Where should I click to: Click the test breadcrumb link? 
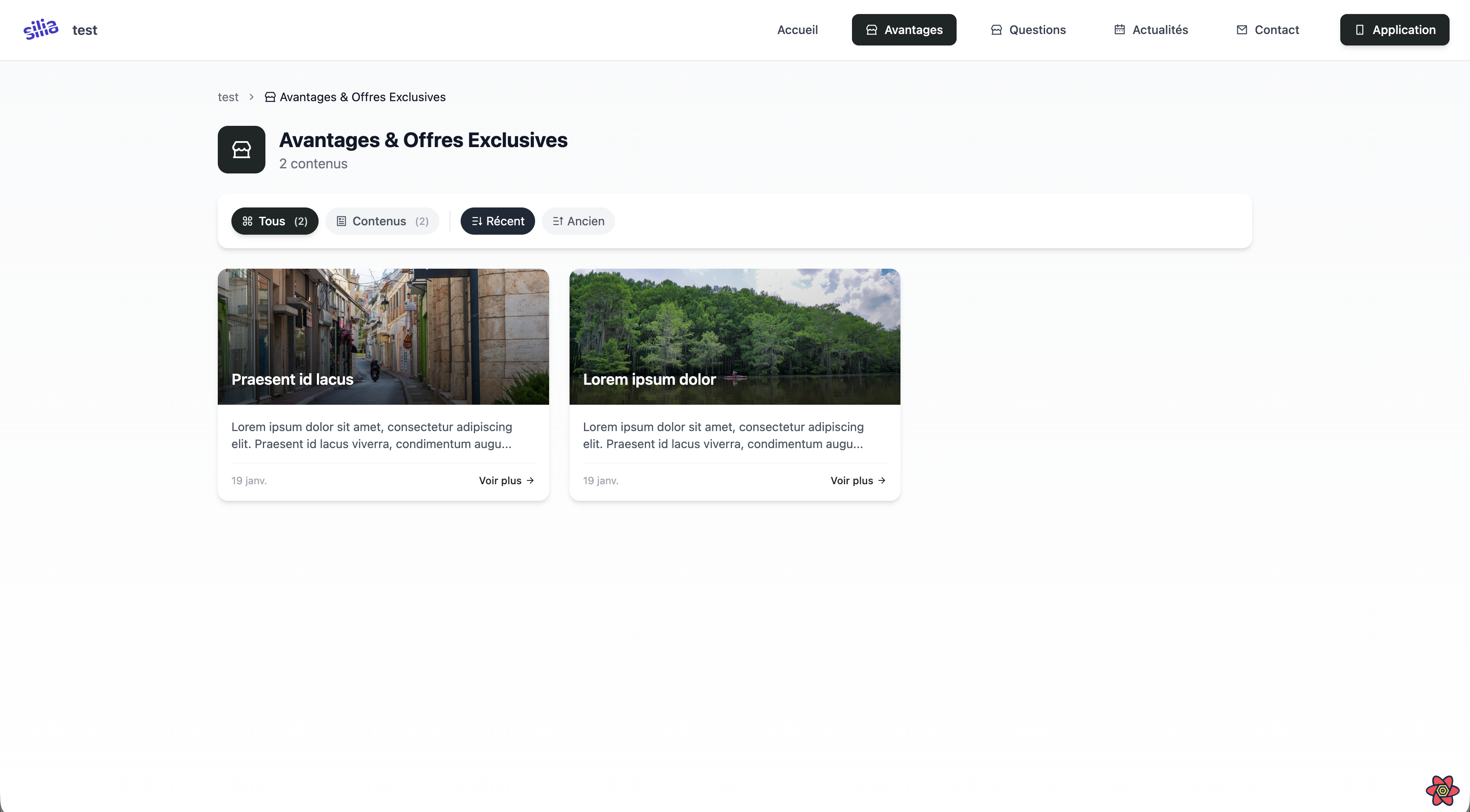point(228,97)
